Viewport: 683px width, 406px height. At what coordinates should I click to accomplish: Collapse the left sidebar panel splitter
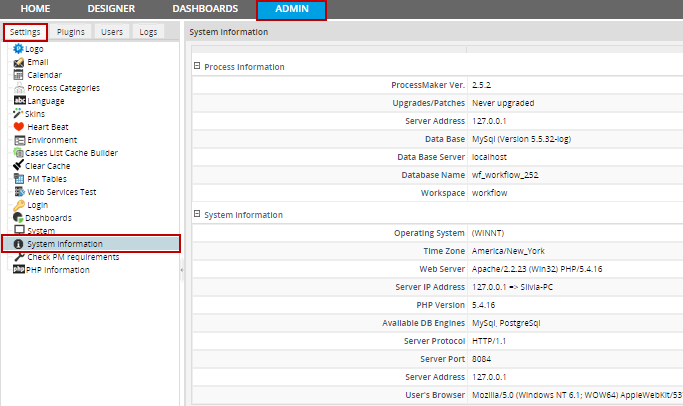(x=182, y=270)
